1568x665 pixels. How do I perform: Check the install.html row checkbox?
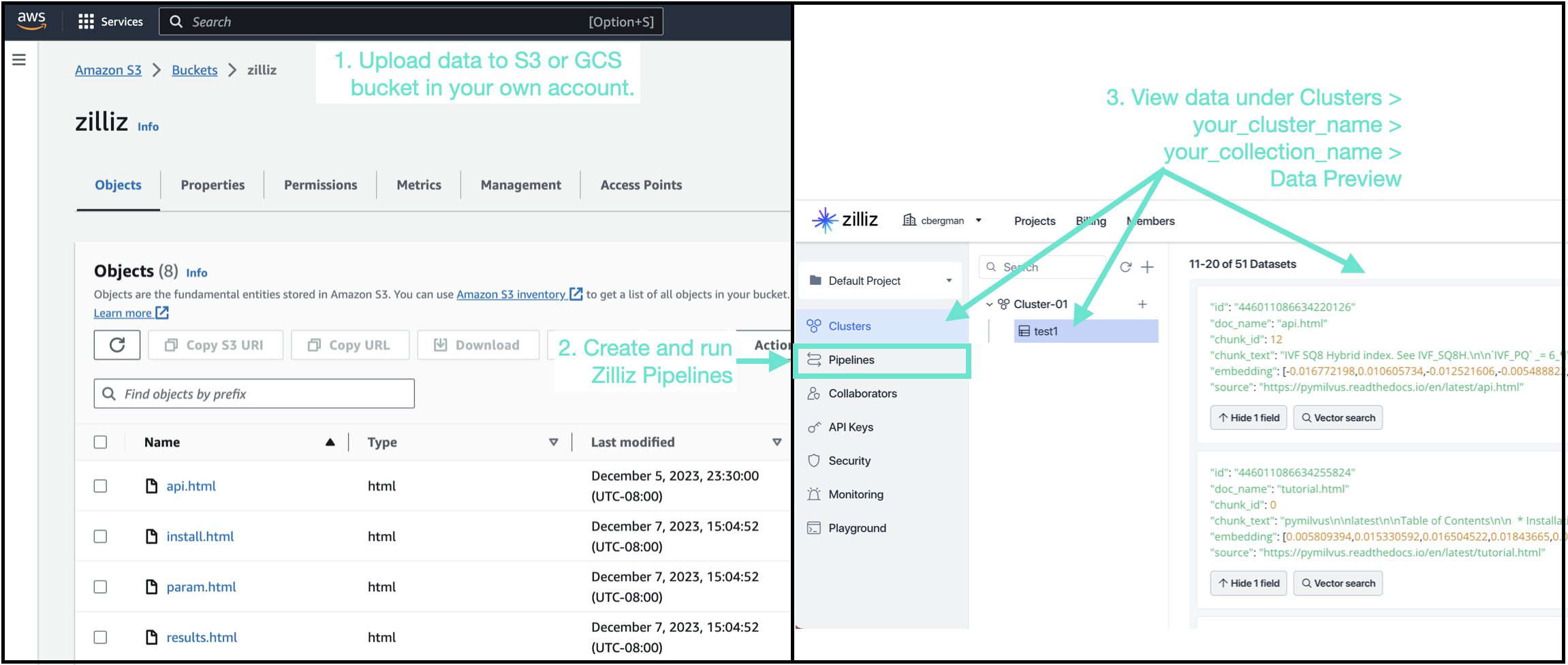coord(100,536)
